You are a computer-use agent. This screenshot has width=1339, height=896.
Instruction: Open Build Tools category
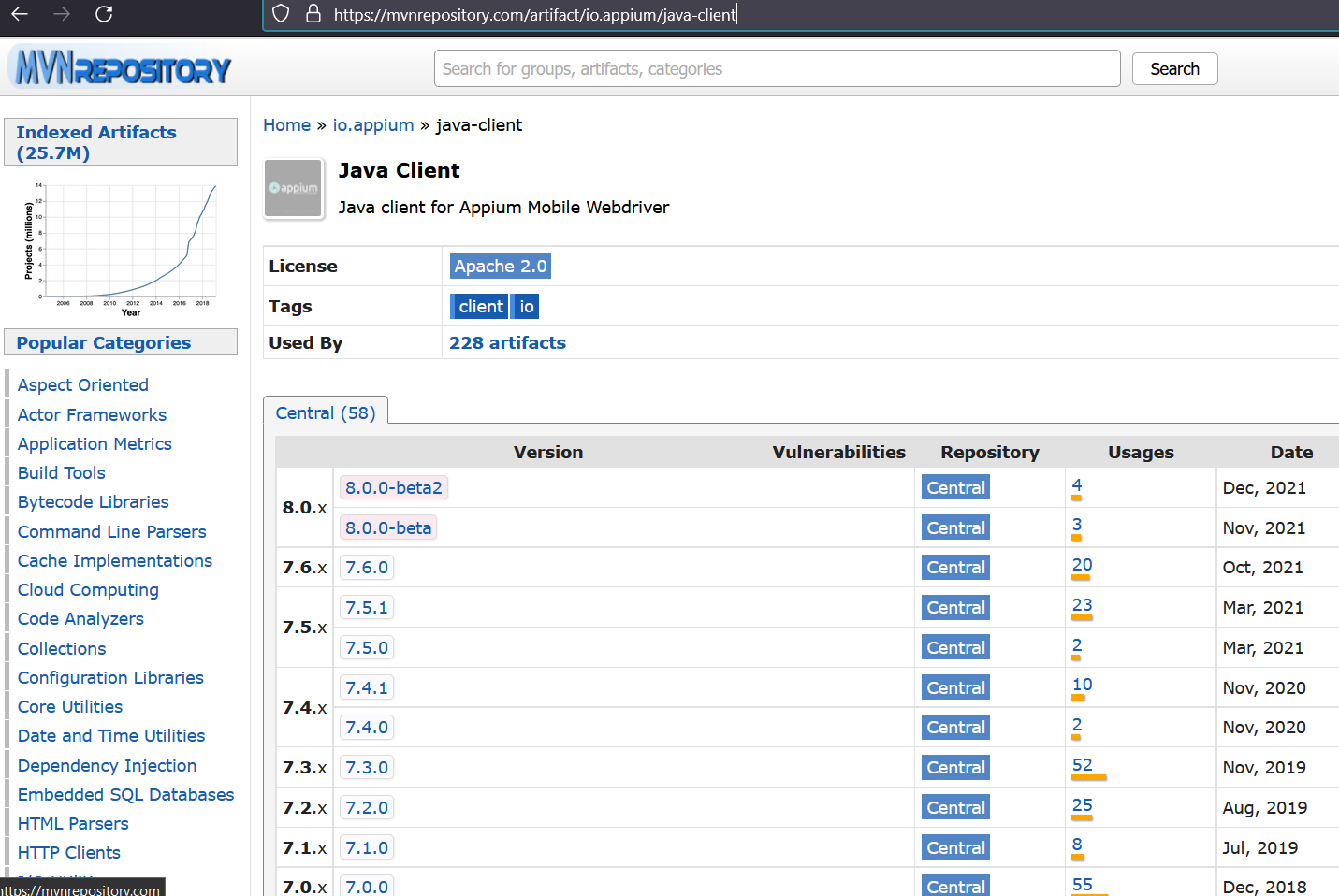point(62,473)
